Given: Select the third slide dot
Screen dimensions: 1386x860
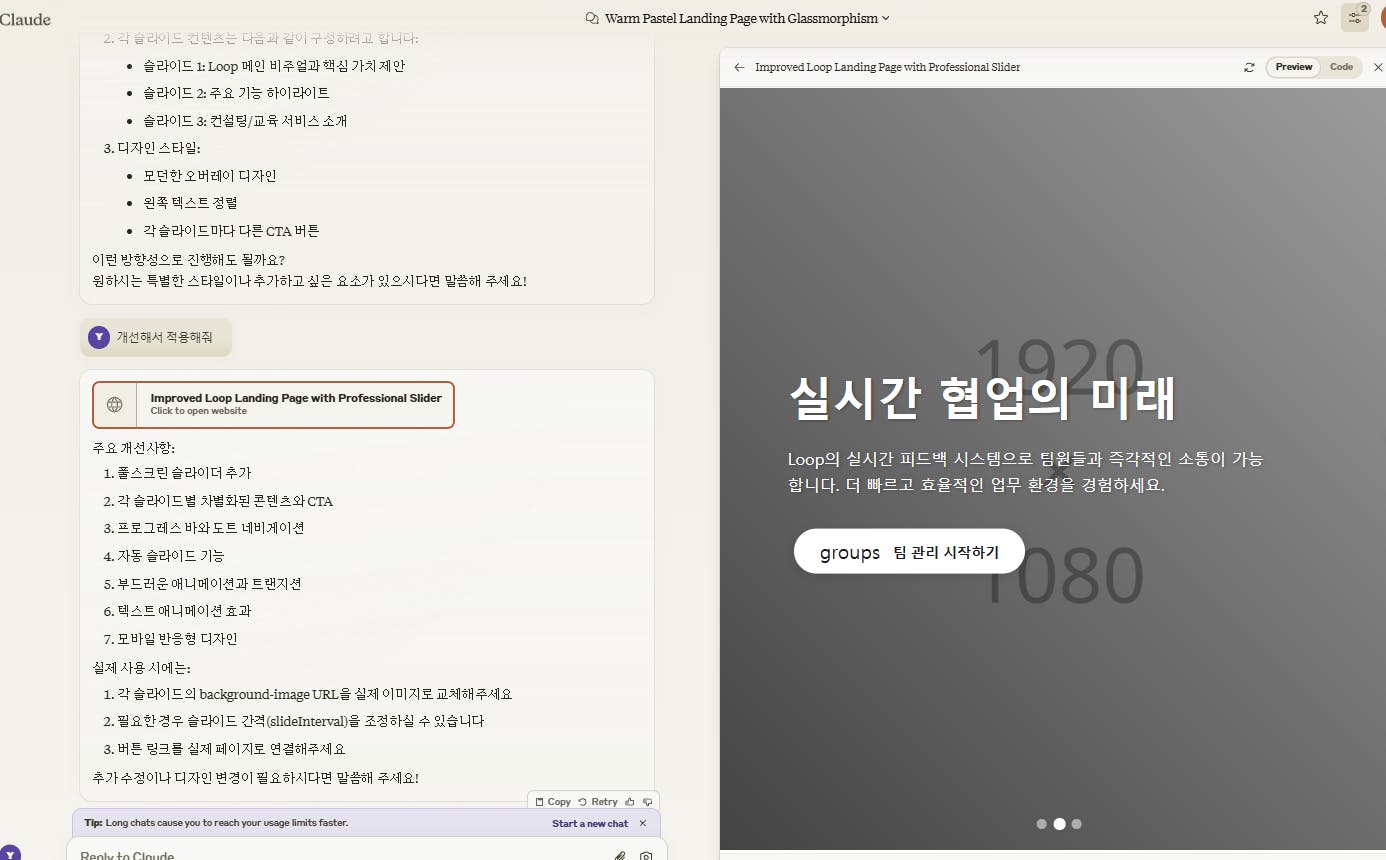Looking at the screenshot, I should tap(1076, 824).
